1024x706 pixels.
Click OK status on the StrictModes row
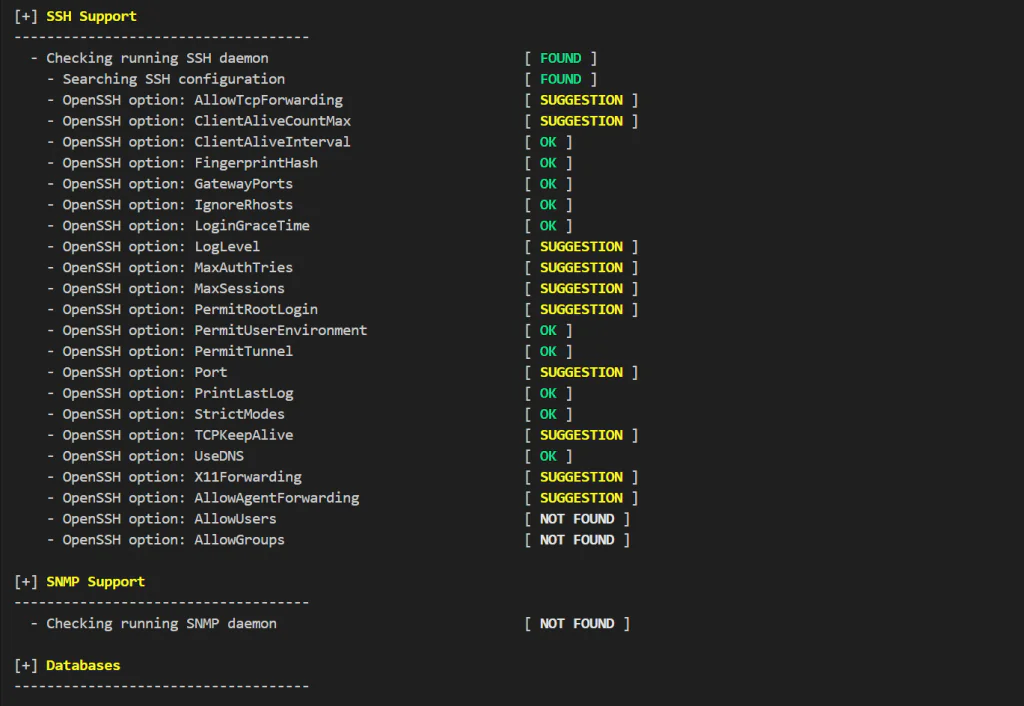point(548,414)
